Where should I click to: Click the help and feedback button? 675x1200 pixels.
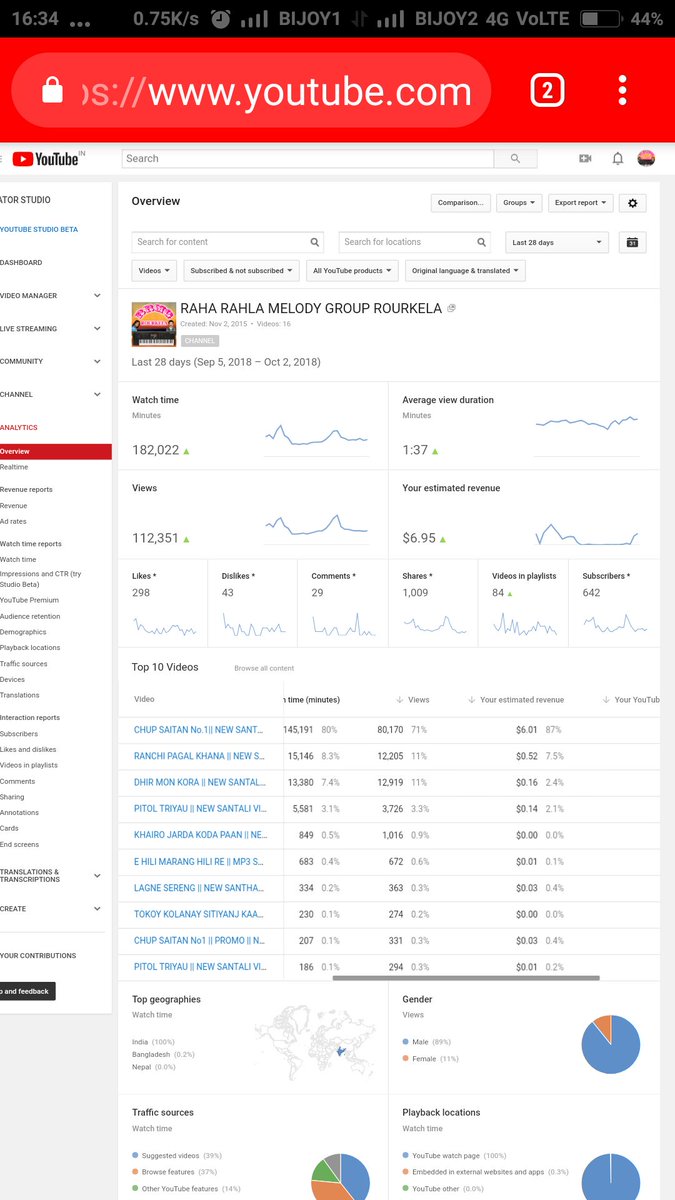coord(27,991)
